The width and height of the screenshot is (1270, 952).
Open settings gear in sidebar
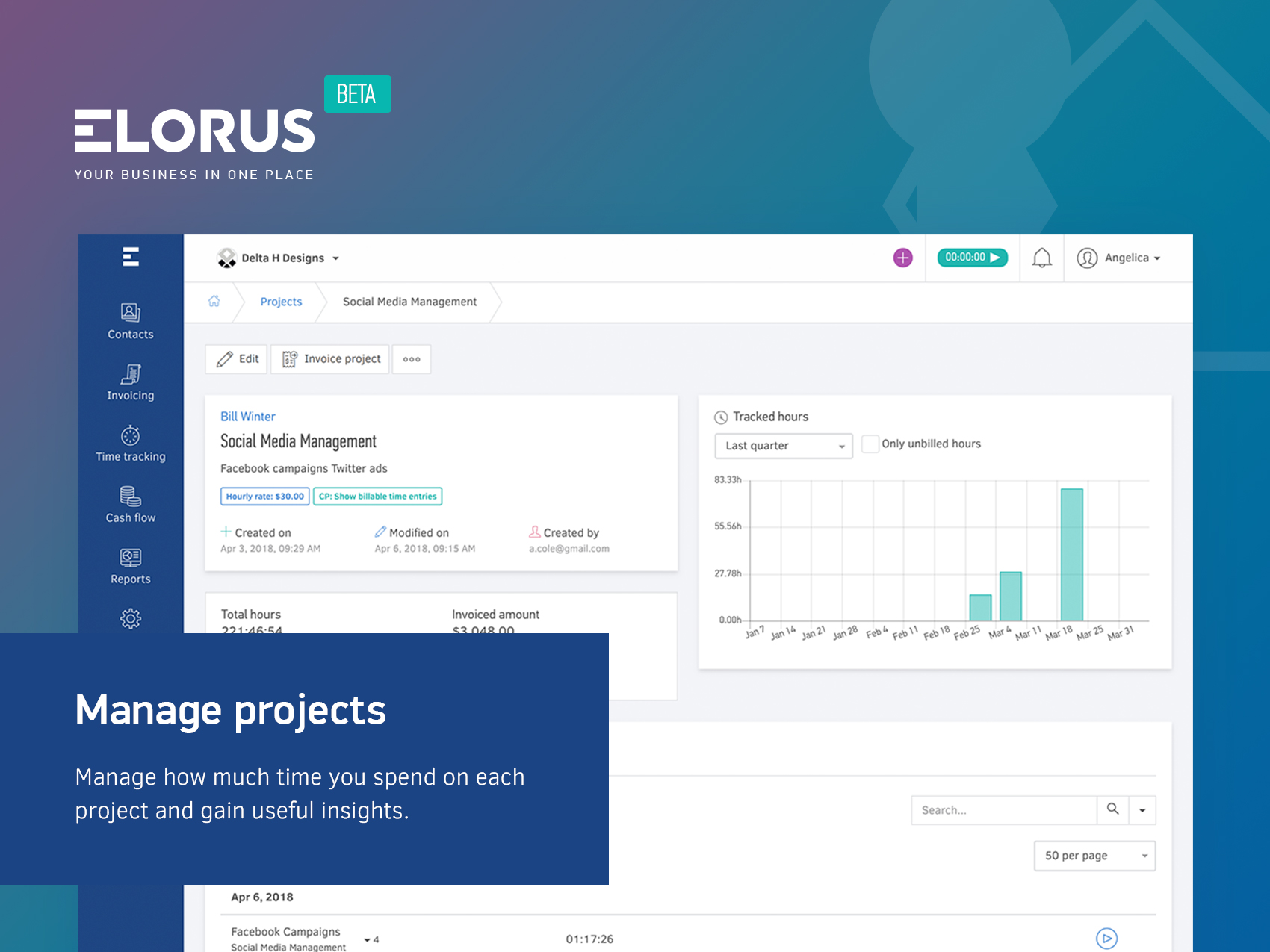(x=131, y=618)
